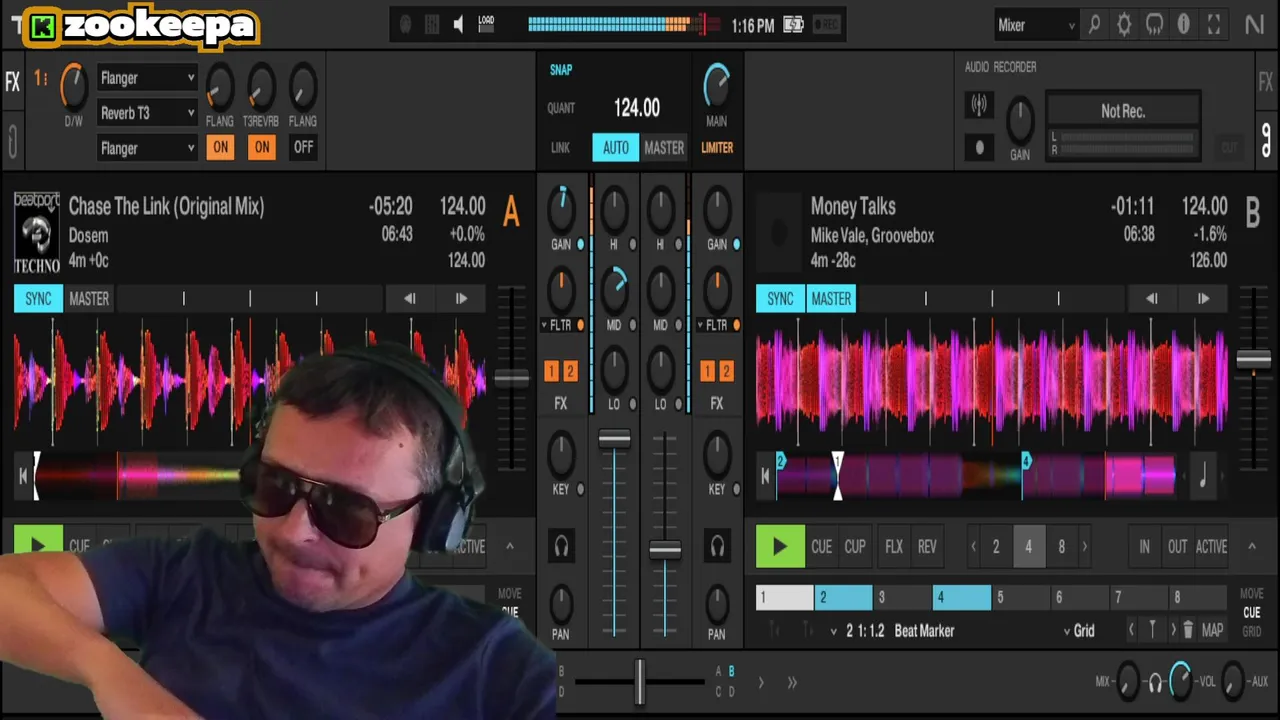The height and width of the screenshot is (720, 1280).
Task: Open the left FX panel tab
Action: 13,82
